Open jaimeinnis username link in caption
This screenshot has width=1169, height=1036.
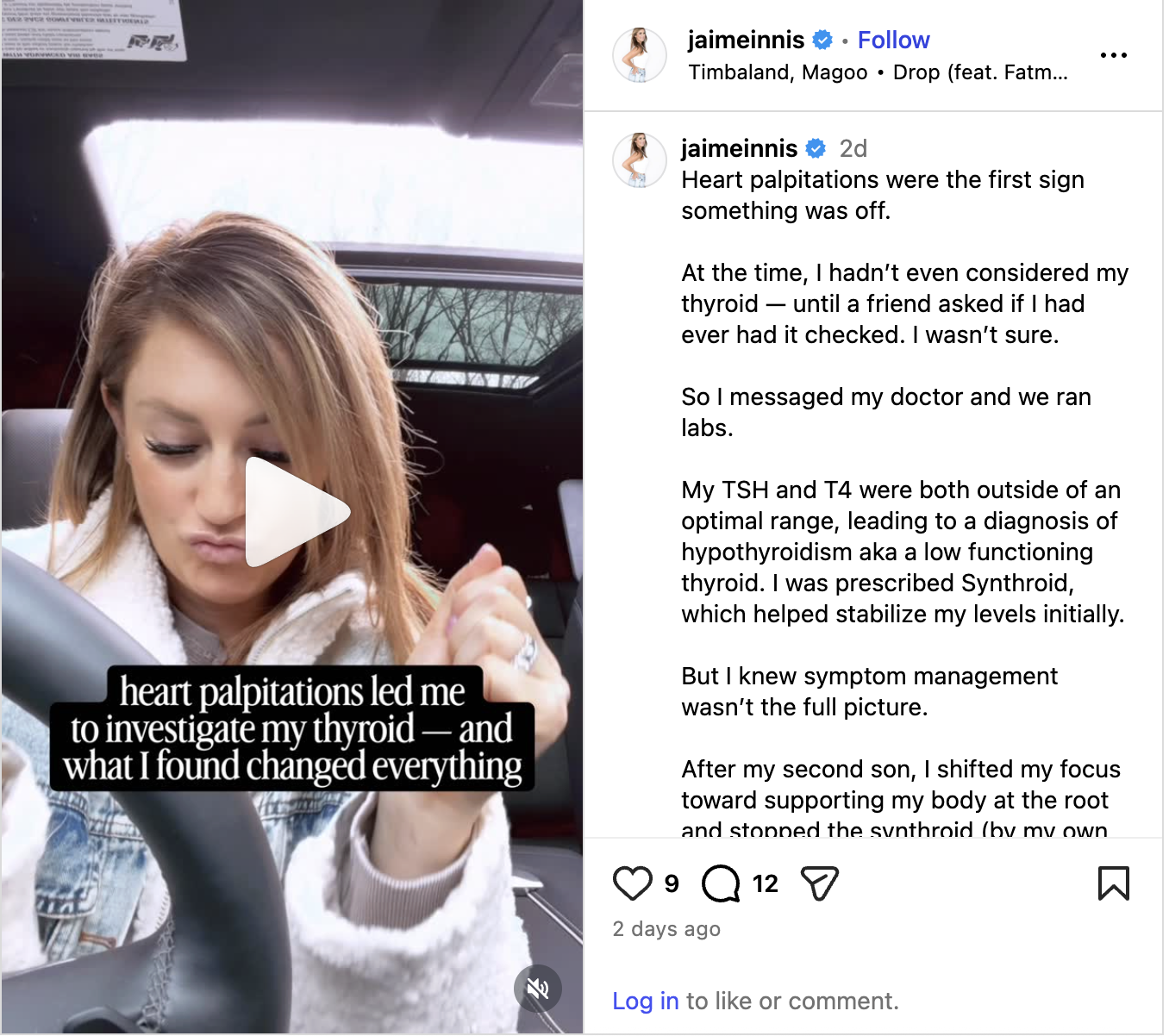[739, 148]
